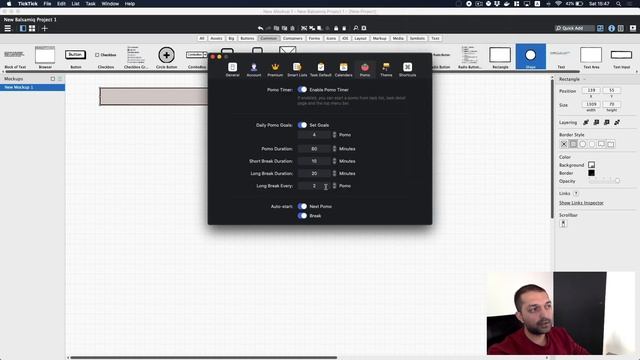This screenshot has width=640, height=360.
Task: Pick the Button control thumbnail
Action: (76, 57)
